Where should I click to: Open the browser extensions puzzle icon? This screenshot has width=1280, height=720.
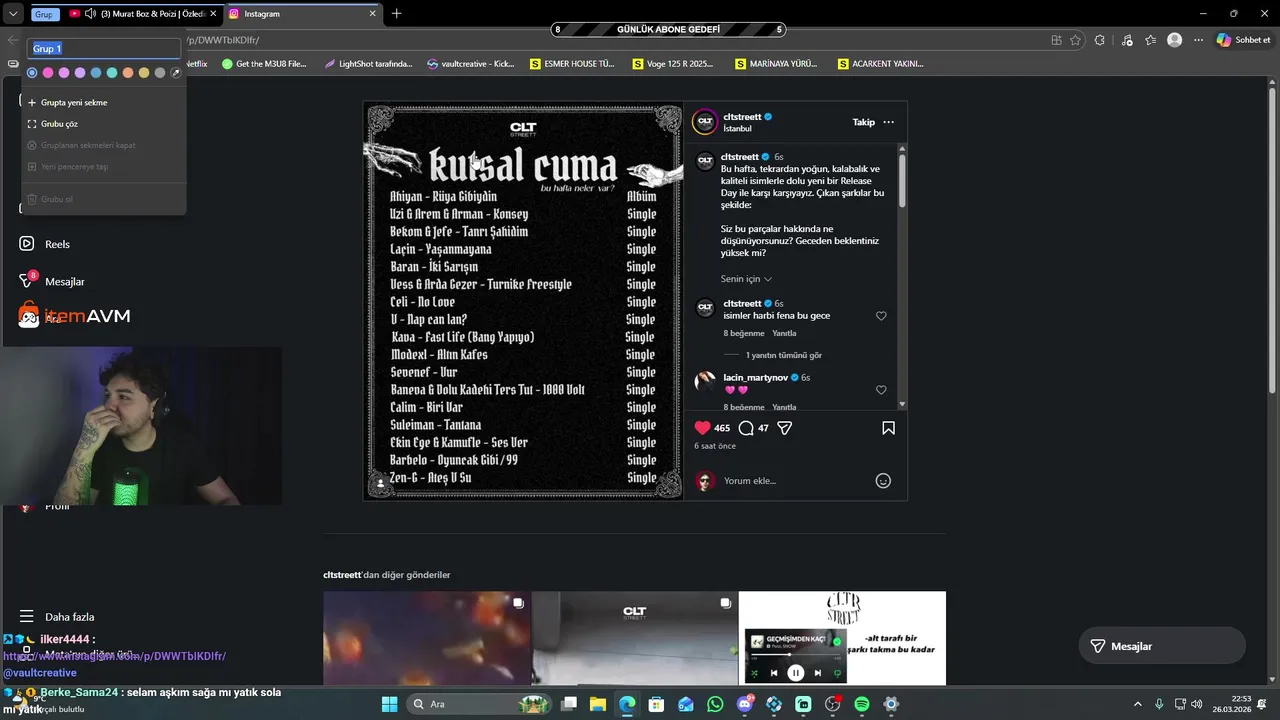tap(1100, 40)
